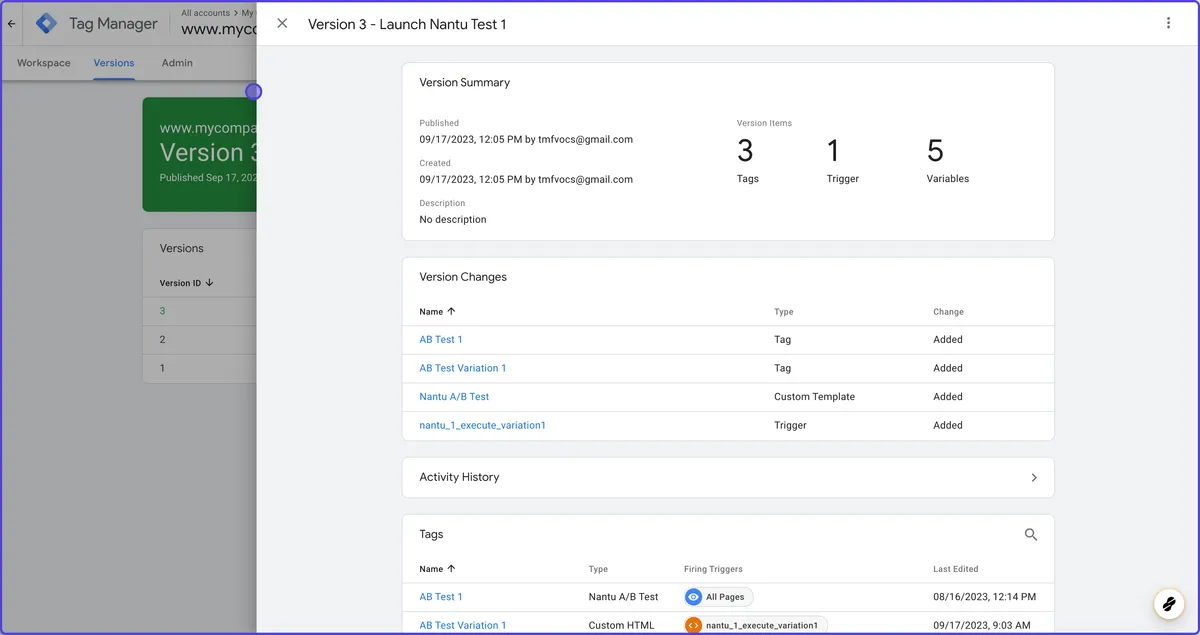Click the All accounts breadcrumb
This screenshot has width=1200, height=635.
point(205,13)
